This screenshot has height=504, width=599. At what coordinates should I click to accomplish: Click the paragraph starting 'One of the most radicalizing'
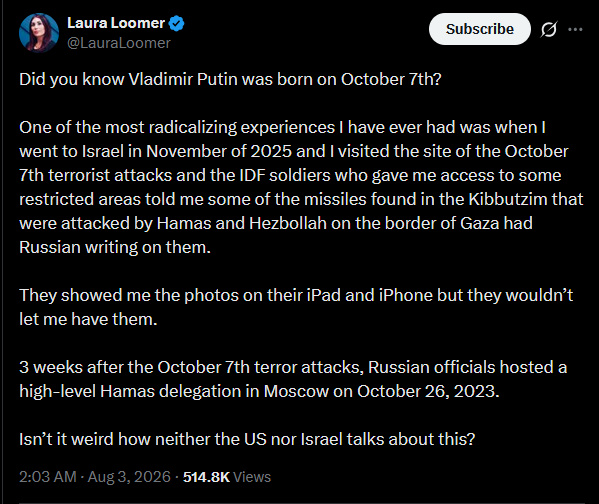301,187
